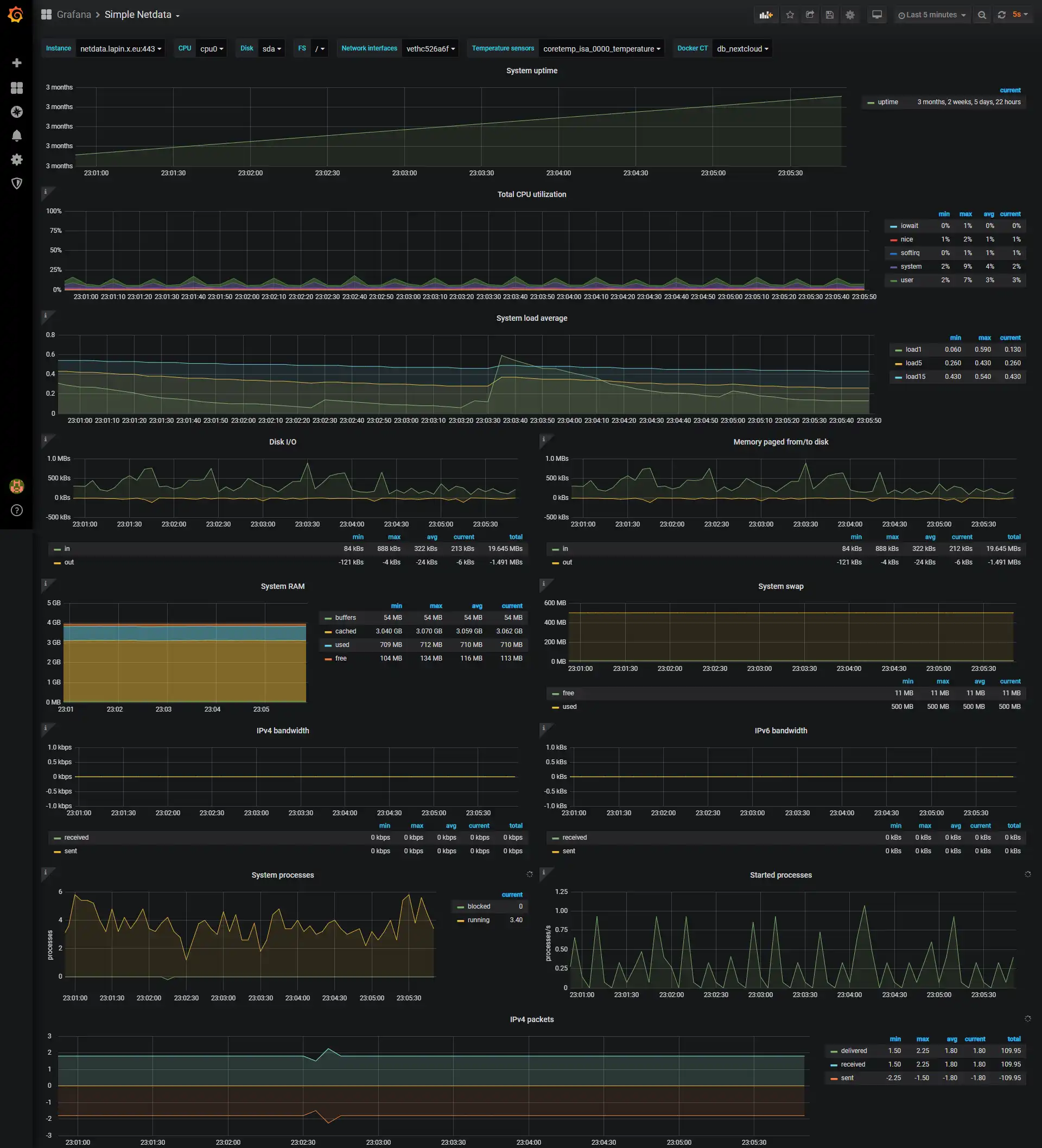Enable TV cycle view mode
This screenshot has width=1042, height=1148.
coord(877,14)
